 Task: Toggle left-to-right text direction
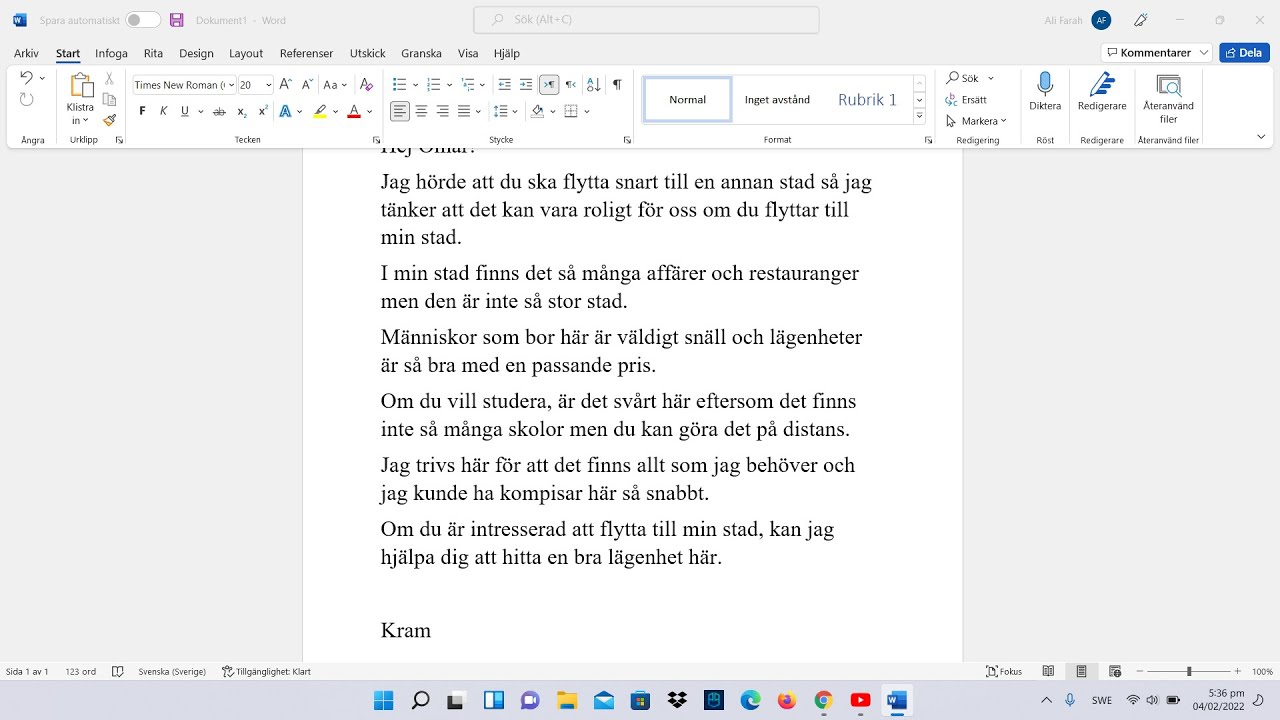pos(548,85)
